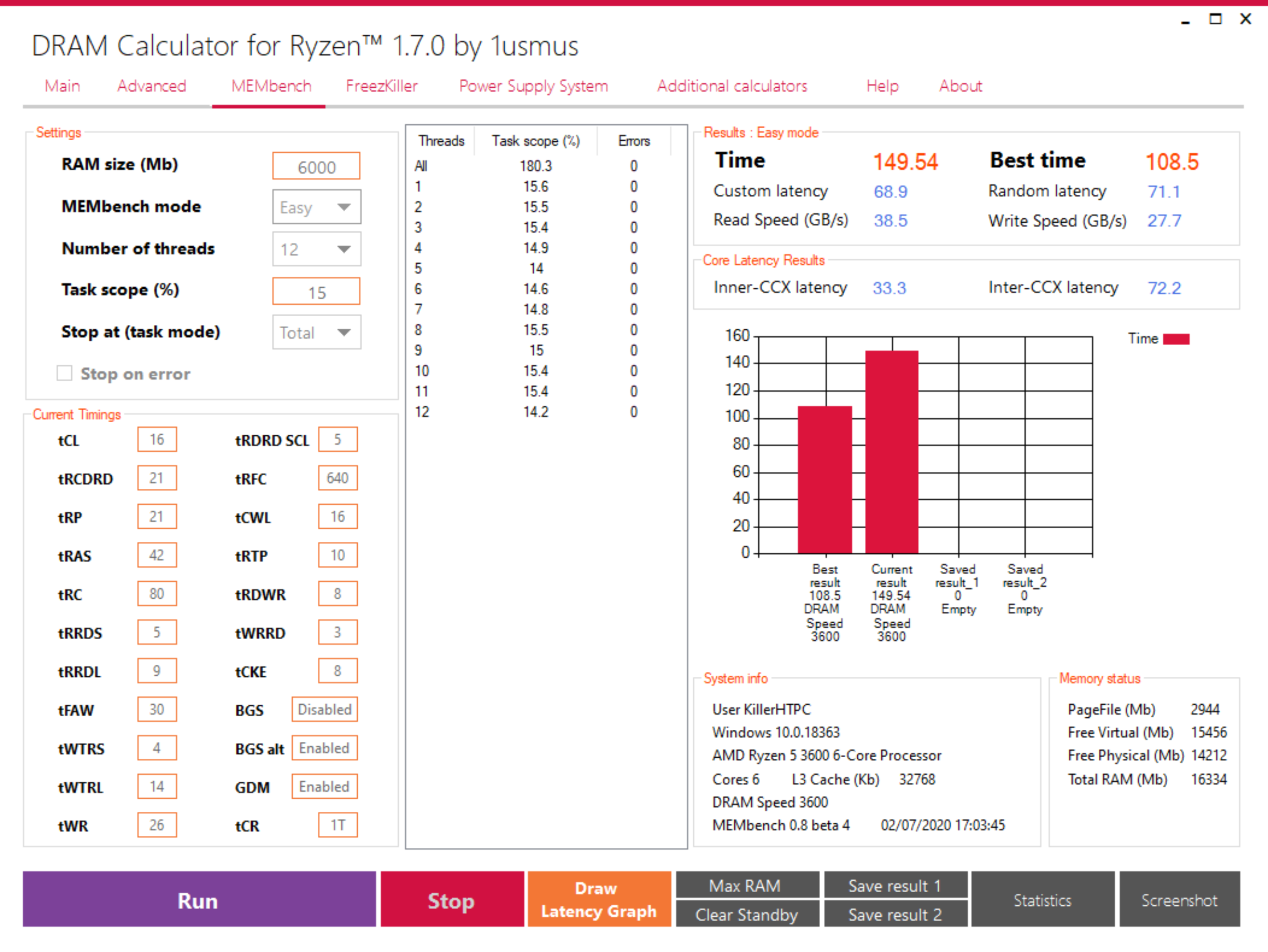Maximize the application window

click(1214, 19)
